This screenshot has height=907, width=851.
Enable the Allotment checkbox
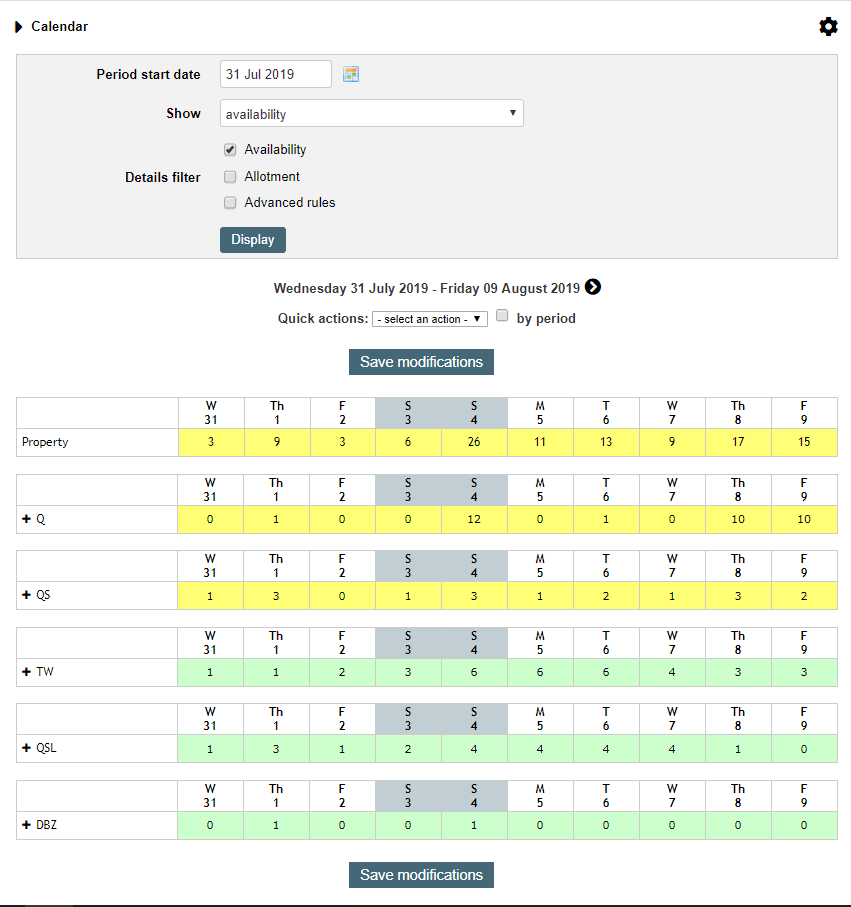pyautogui.click(x=230, y=176)
